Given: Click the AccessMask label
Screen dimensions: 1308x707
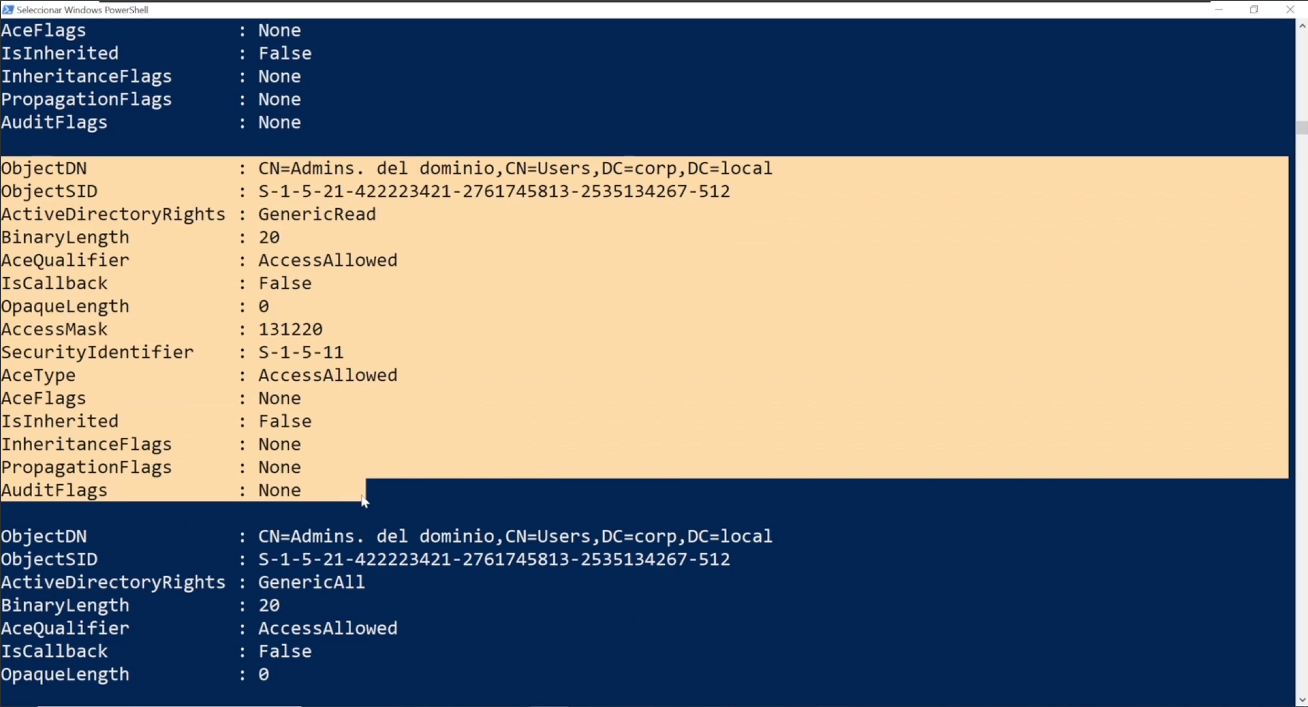Looking at the screenshot, I should tap(54, 329).
